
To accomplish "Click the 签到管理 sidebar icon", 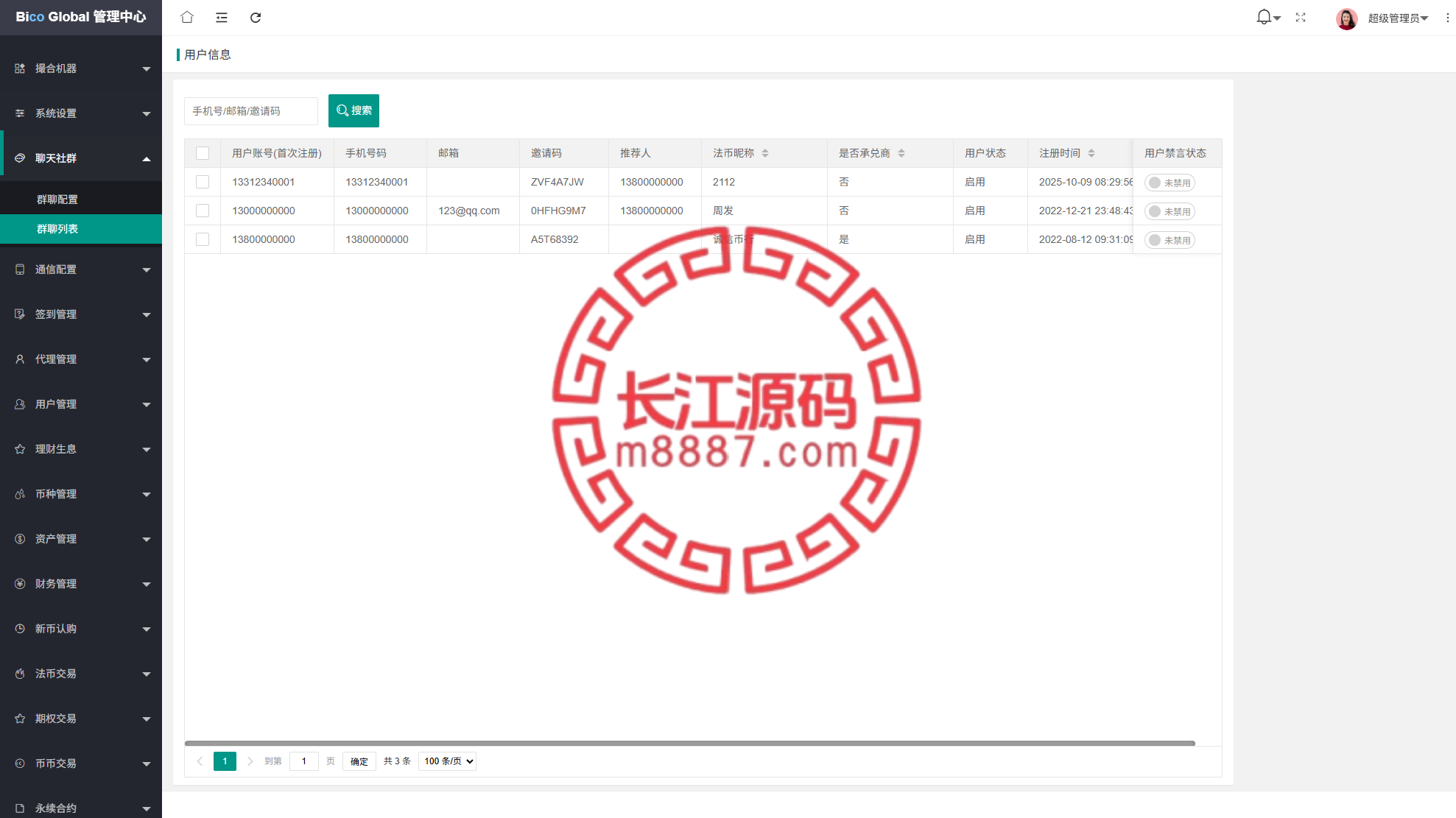I will click(20, 314).
